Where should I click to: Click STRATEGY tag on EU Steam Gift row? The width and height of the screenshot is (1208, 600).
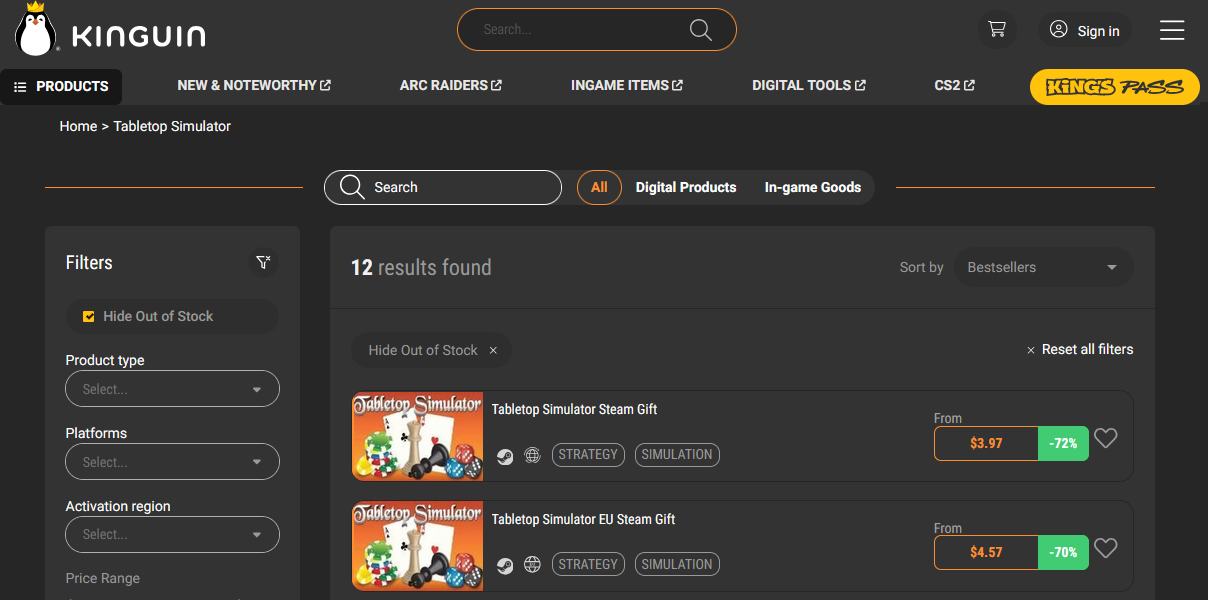(588, 565)
